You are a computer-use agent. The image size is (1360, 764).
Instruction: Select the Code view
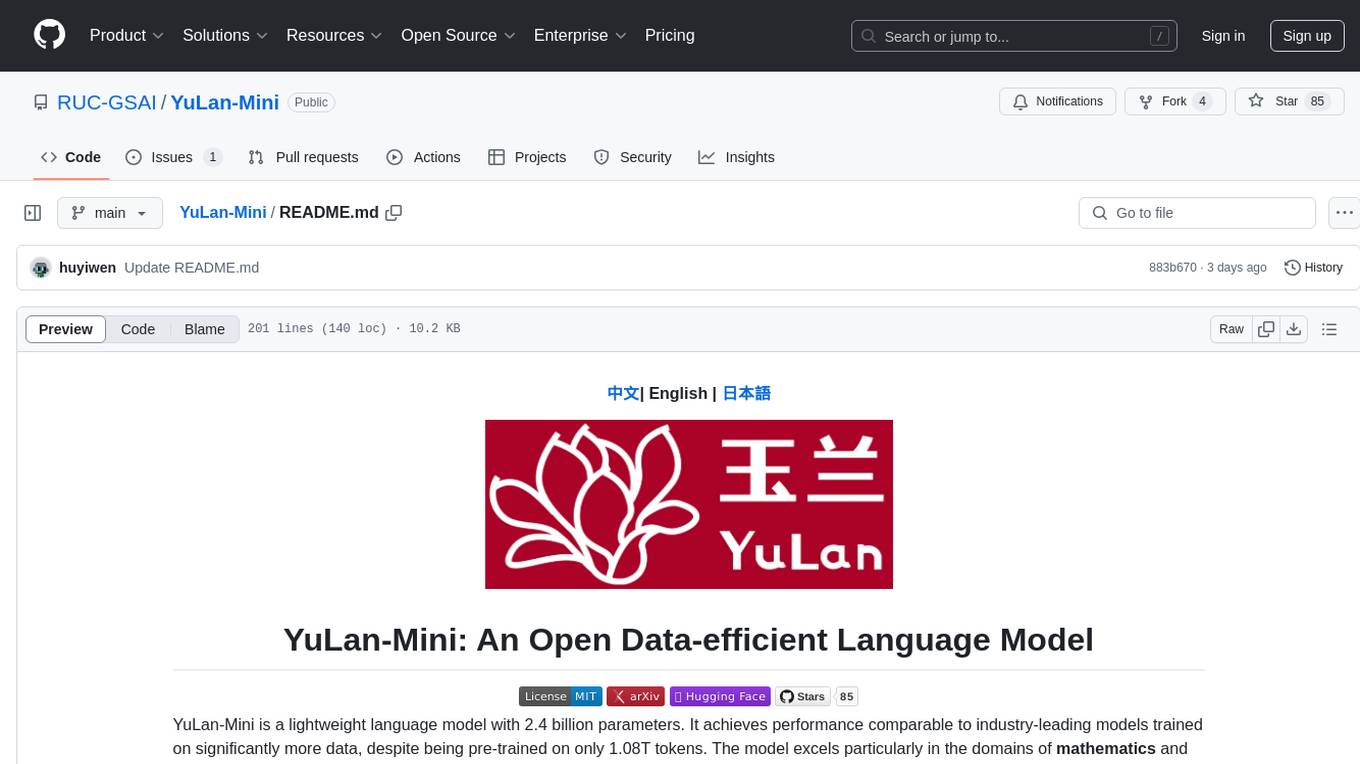tap(138, 329)
